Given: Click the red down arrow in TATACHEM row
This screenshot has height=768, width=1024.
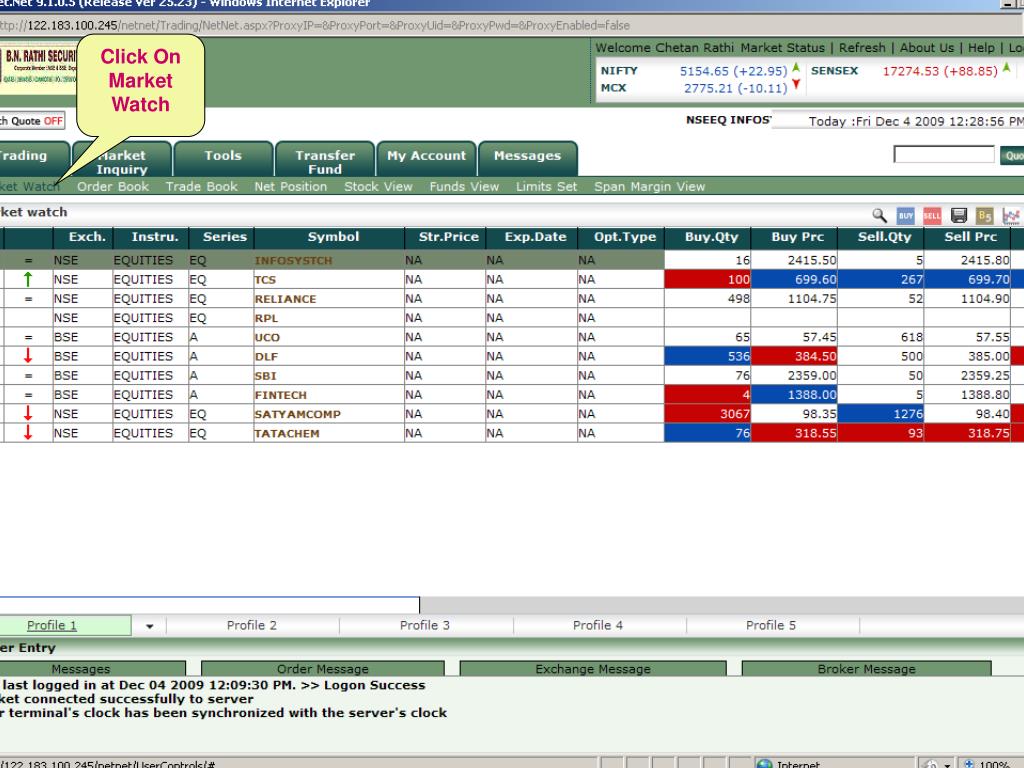Looking at the screenshot, I should 27,432.
